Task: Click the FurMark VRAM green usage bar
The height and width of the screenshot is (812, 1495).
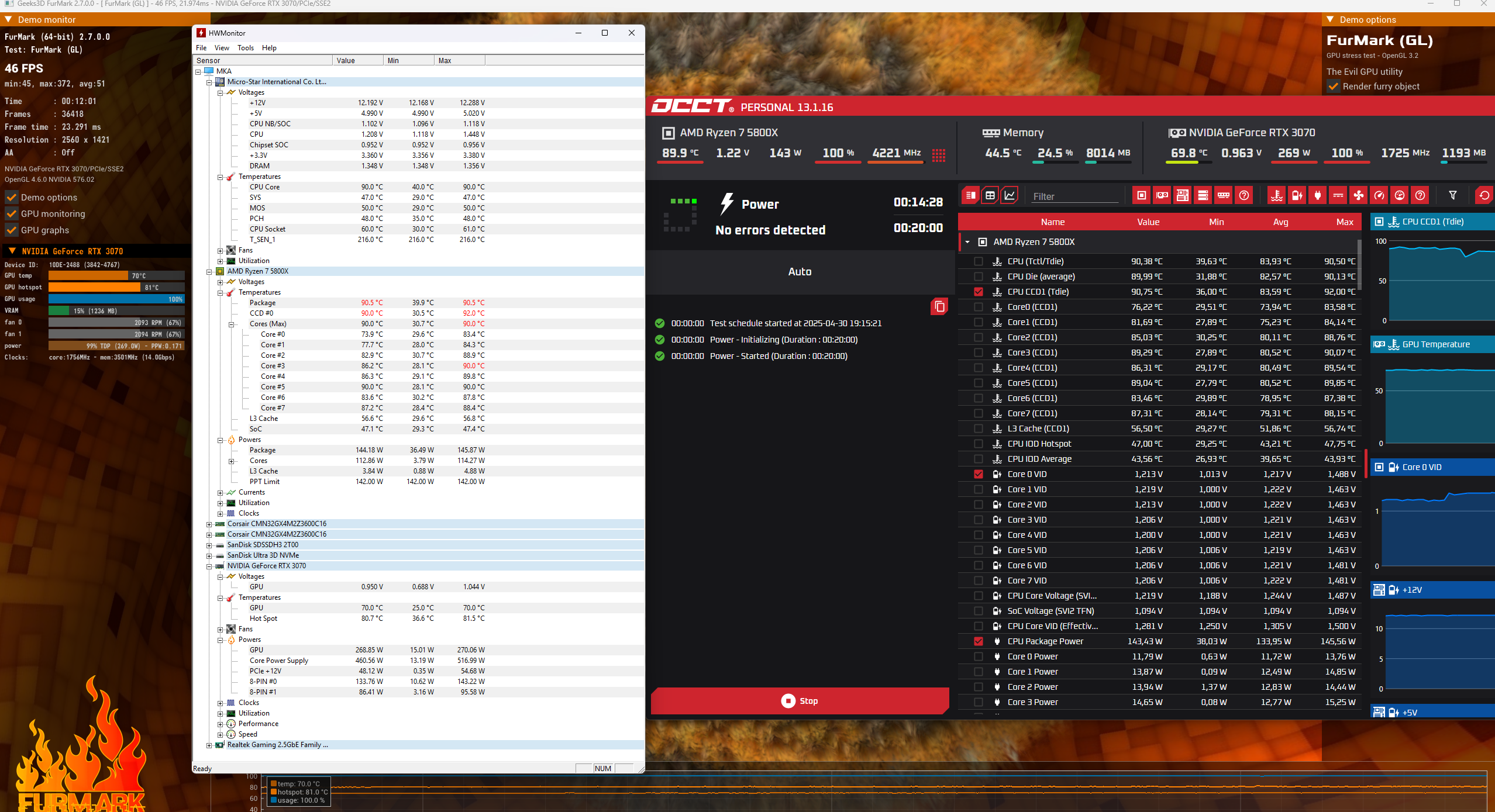Action: 58,310
